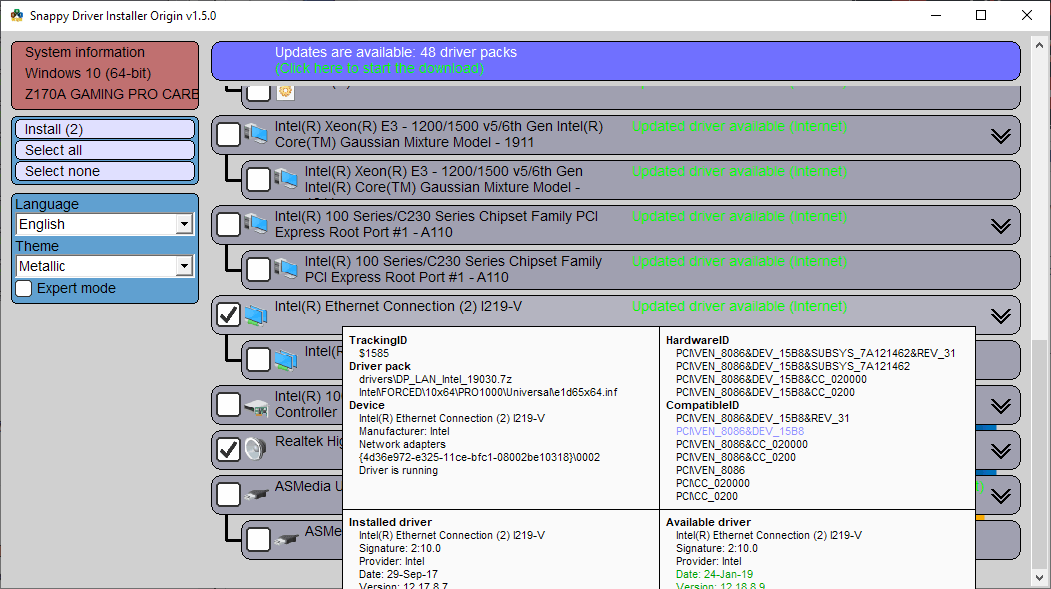Maximize the Snappy Driver Installer window
This screenshot has height=589, width=1051.
coord(981,15)
